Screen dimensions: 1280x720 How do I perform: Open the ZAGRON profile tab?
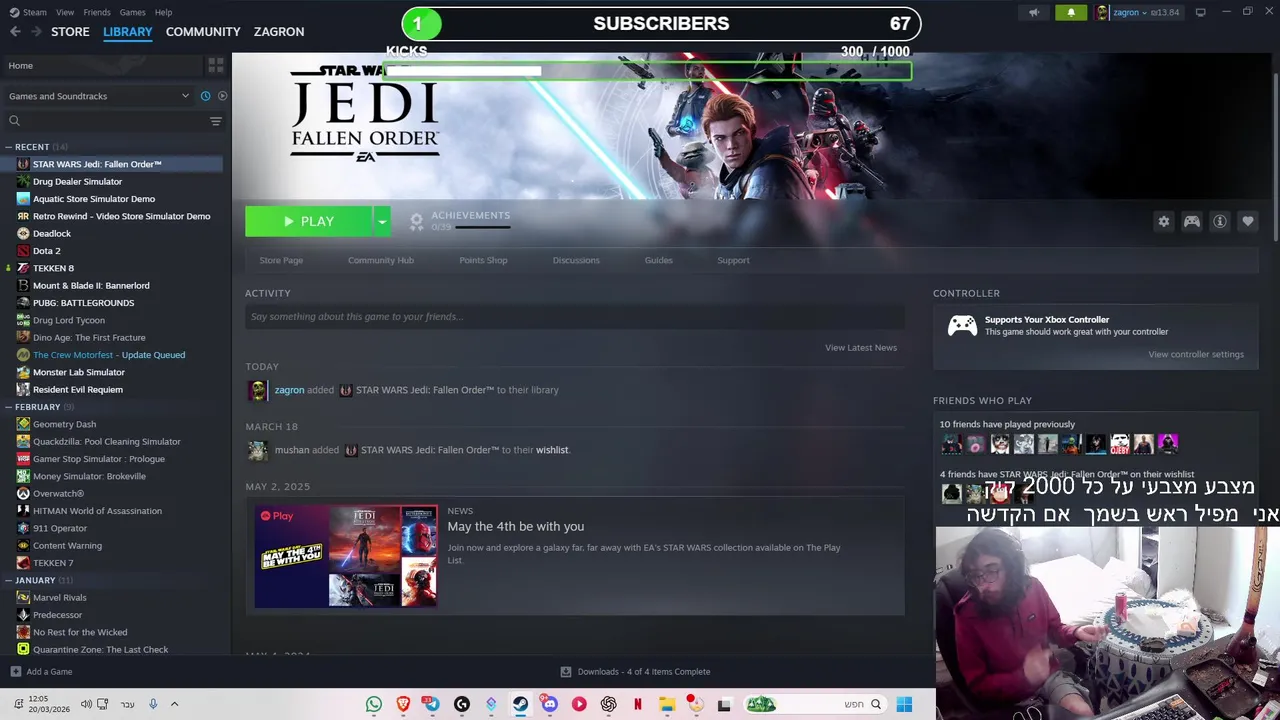click(279, 32)
